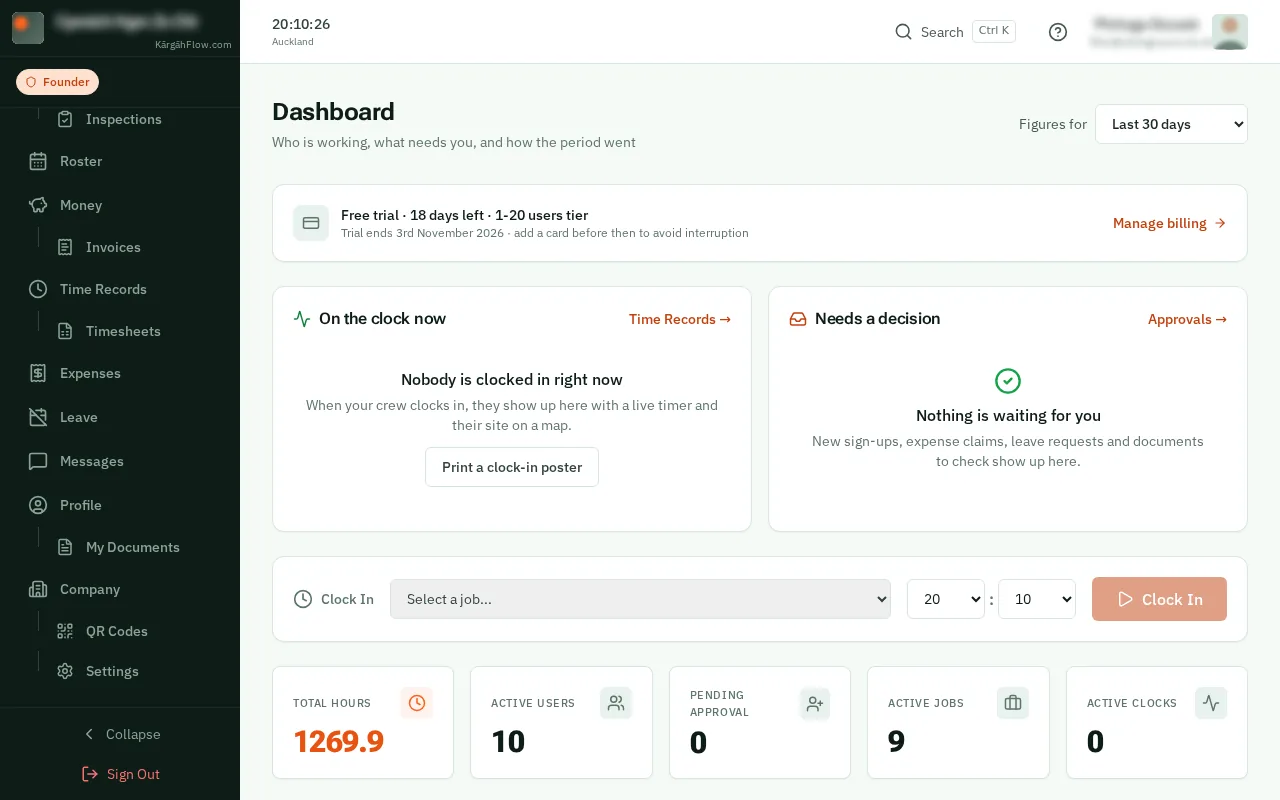
Task: Click the company logo in sidebar header
Action: pyautogui.click(x=28, y=28)
